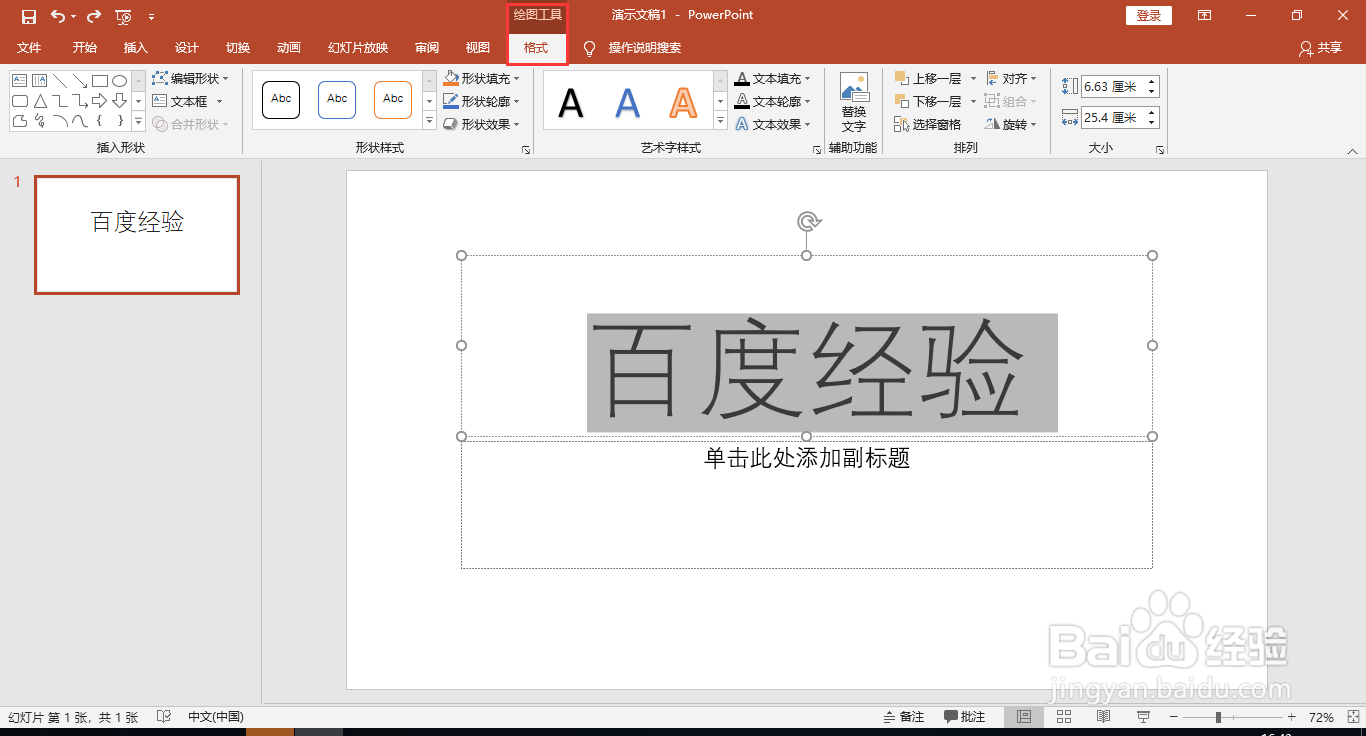The width and height of the screenshot is (1366, 736).
Task: Open Text Outline (文本轮廓) menu
Action: click(772, 101)
